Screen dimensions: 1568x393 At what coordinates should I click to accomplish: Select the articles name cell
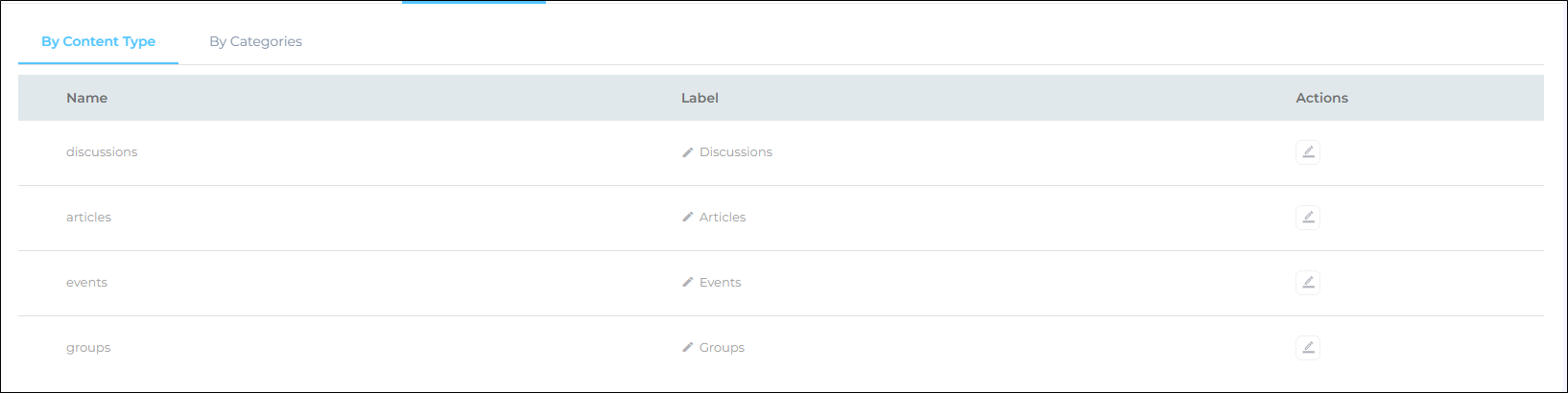[88, 218]
